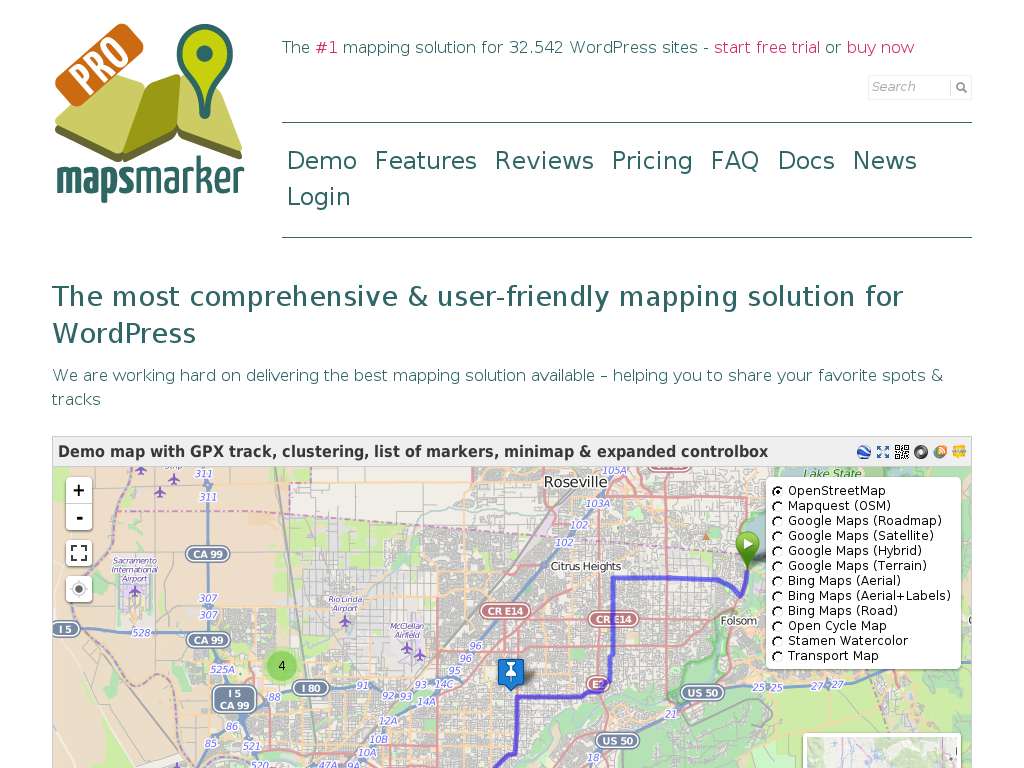Open the Login page

pos(319,197)
